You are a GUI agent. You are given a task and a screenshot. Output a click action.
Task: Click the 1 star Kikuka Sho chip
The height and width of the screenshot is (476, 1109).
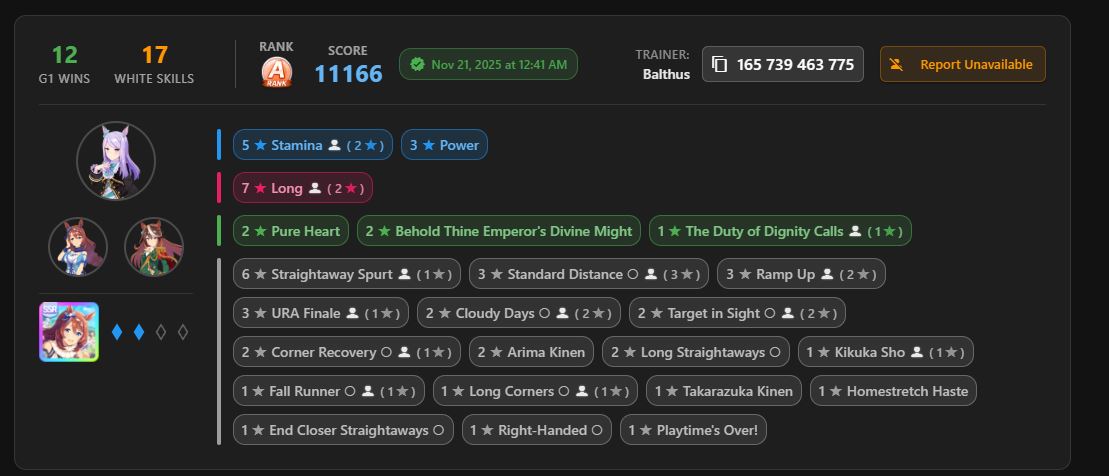pos(886,352)
